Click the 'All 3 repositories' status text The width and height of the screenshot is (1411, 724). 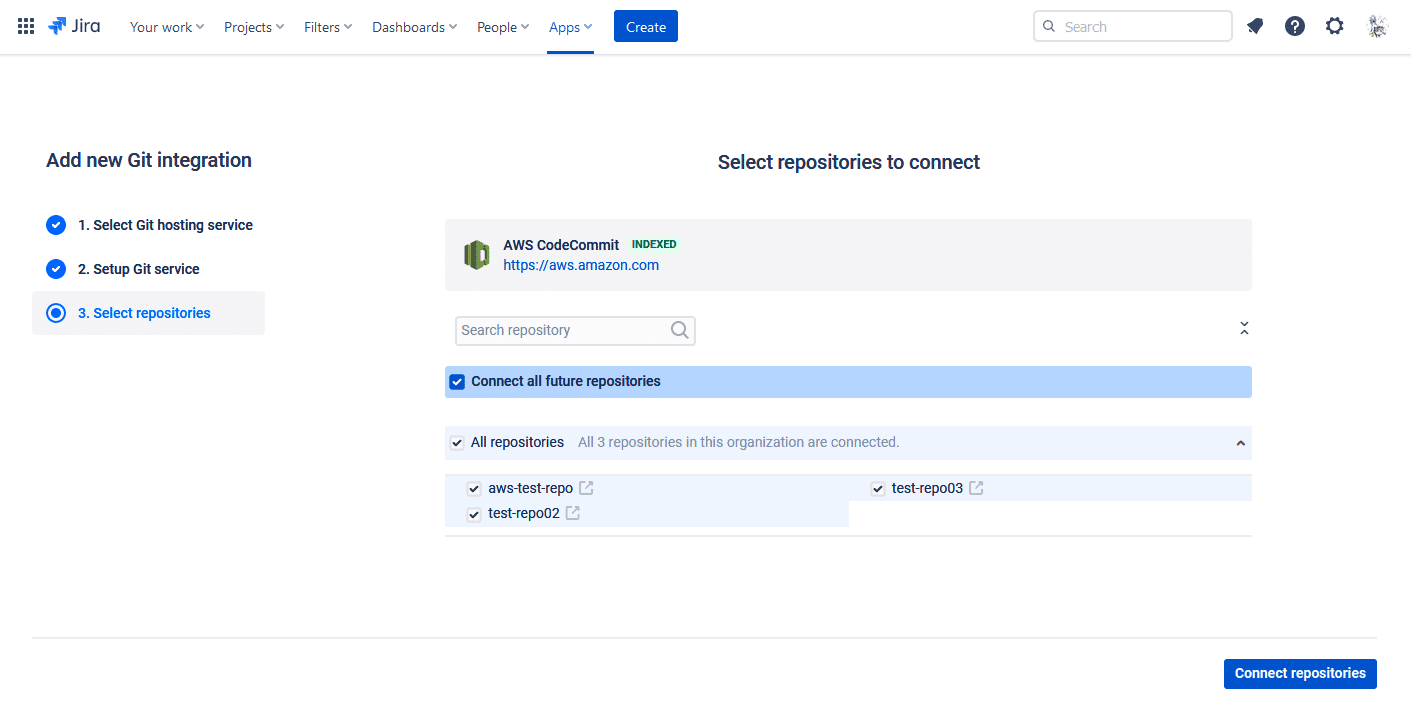tap(739, 442)
